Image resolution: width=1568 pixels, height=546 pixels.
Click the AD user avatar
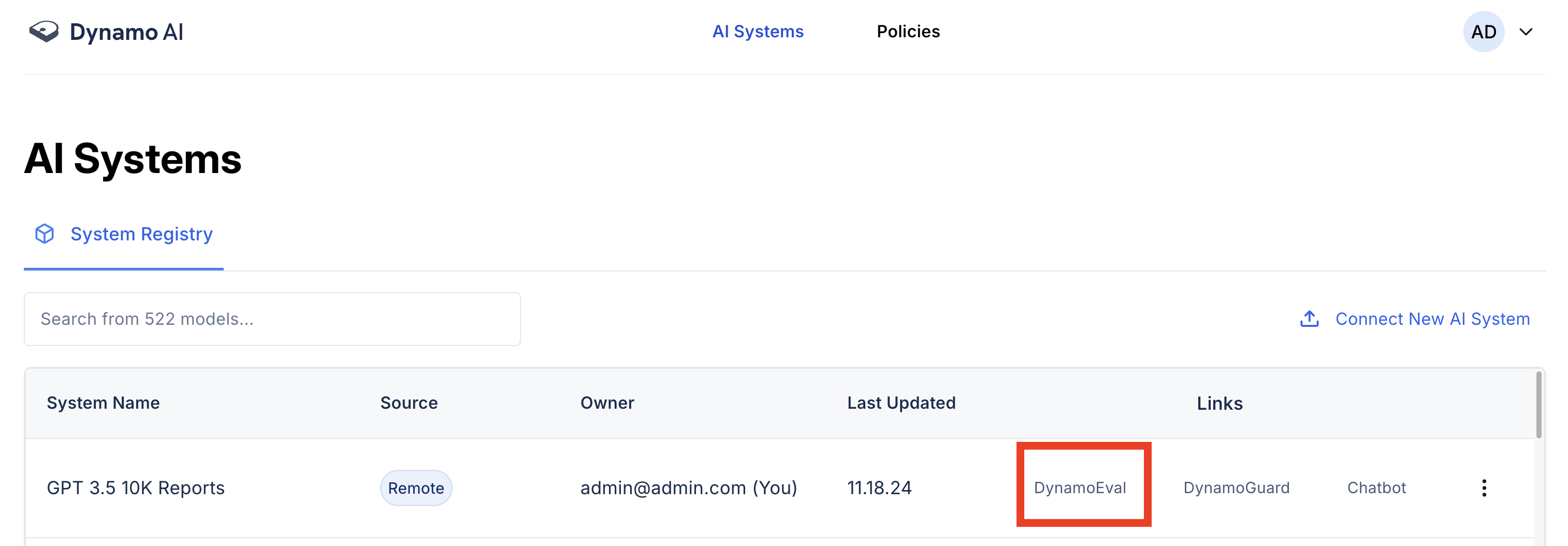1484,32
